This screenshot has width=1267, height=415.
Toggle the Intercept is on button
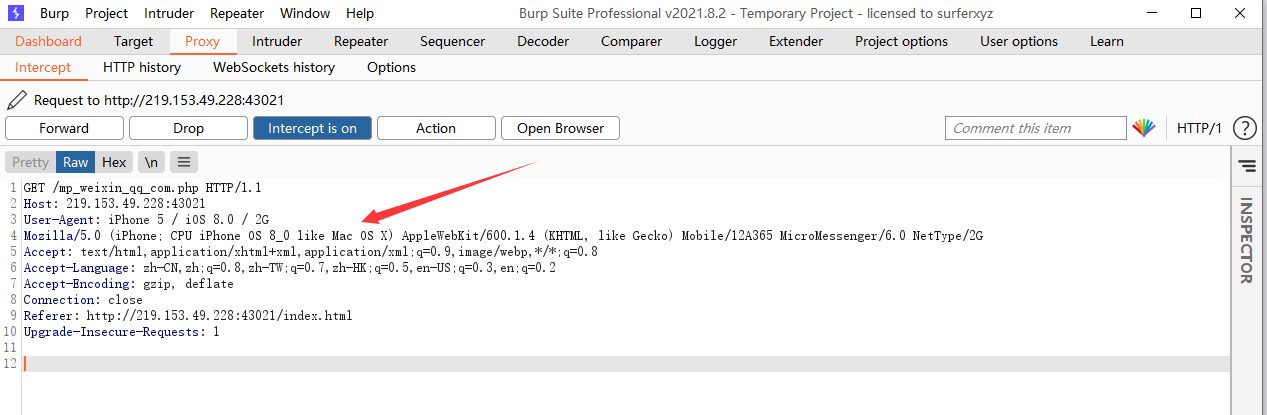point(312,128)
